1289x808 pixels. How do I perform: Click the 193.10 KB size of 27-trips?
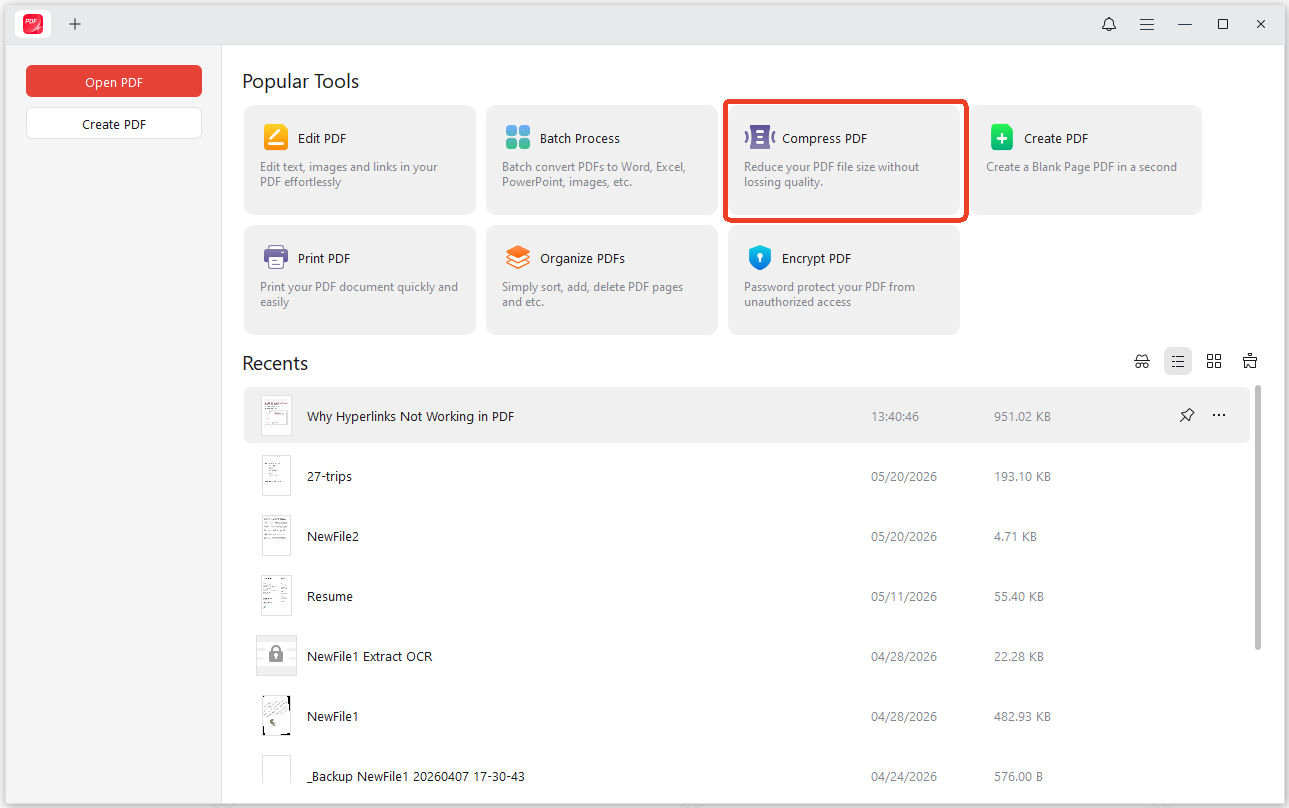point(1022,476)
